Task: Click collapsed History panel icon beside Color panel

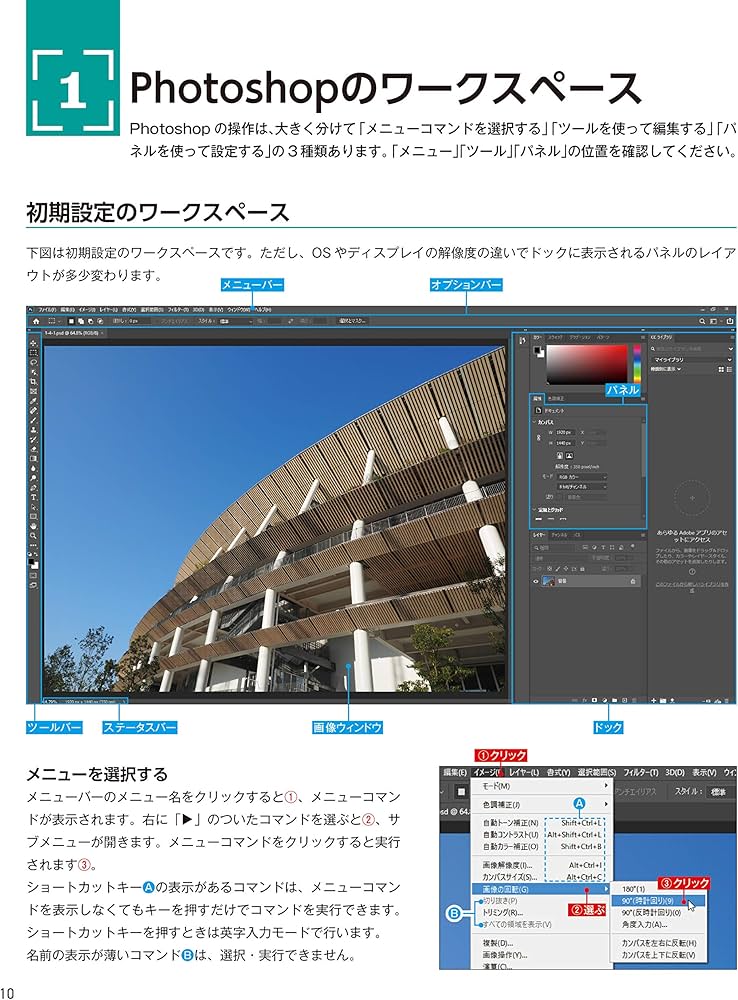Action: point(522,341)
